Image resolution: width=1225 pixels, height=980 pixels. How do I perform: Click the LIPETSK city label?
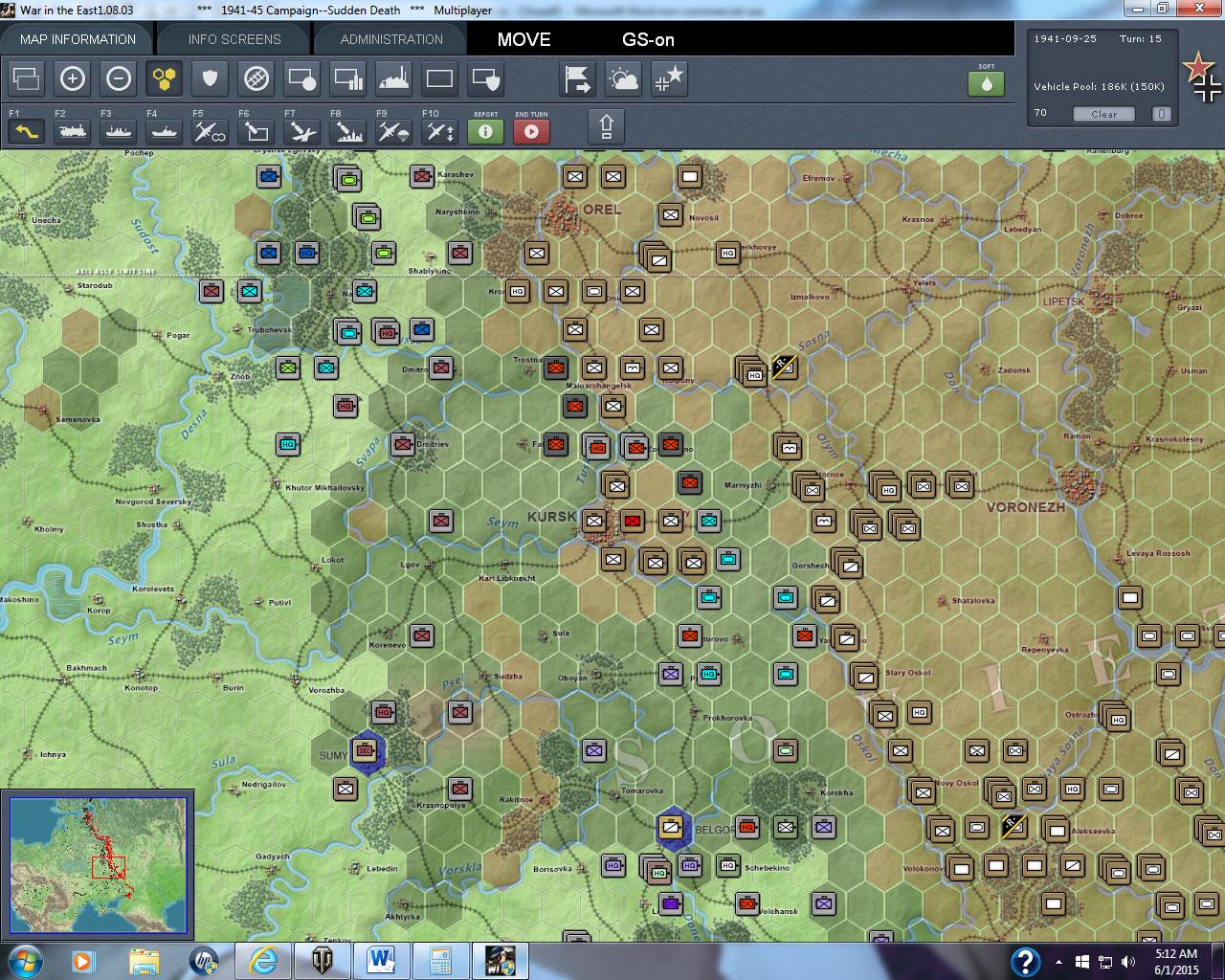(1063, 301)
